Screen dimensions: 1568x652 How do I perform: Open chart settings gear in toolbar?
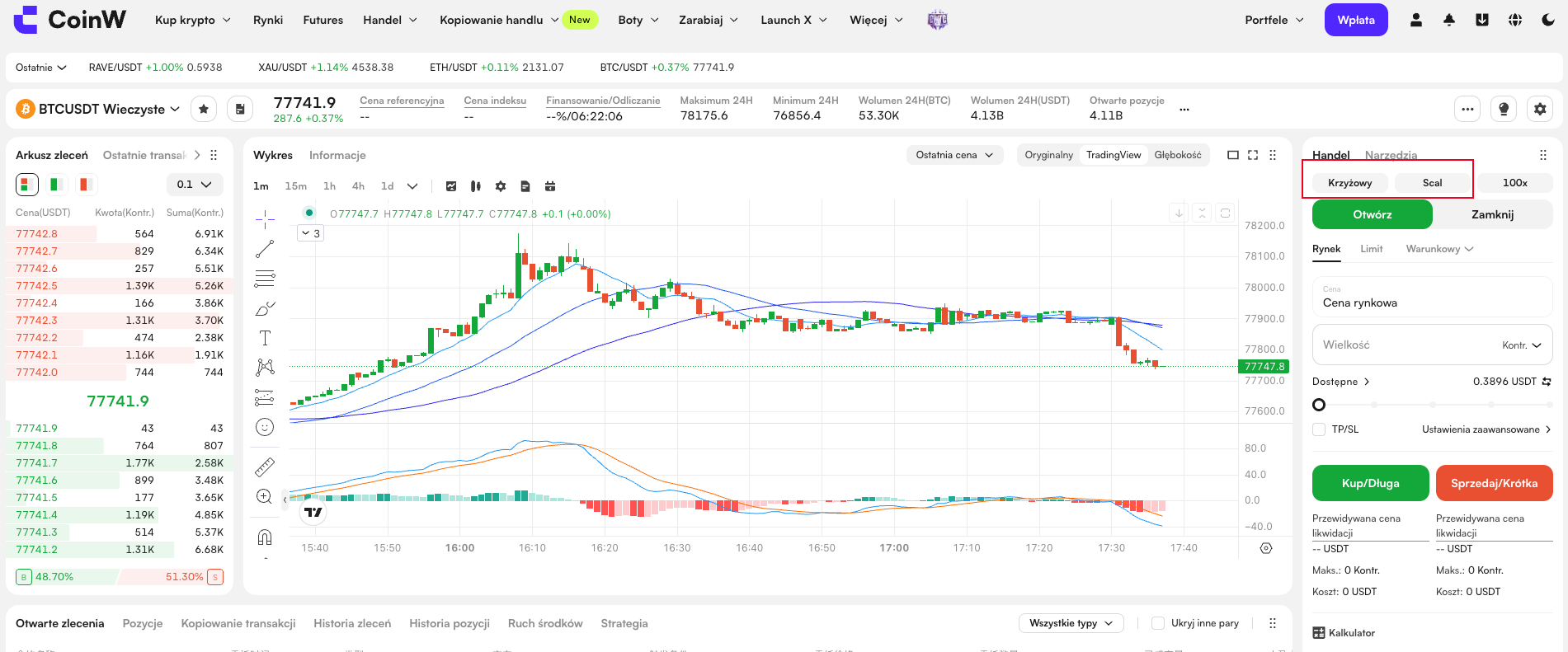pyautogui.click(x=501, y=186)
